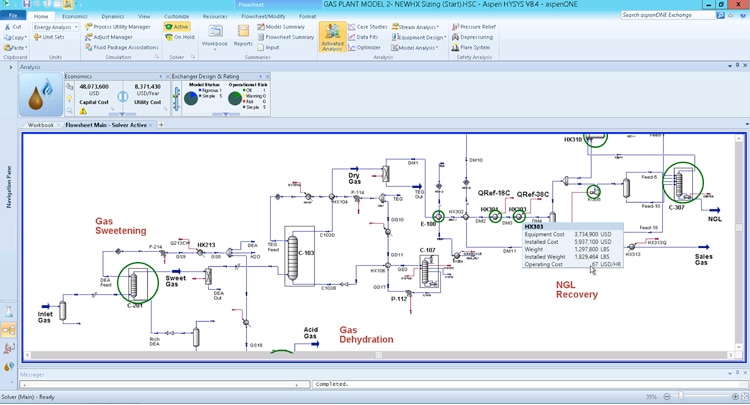Set the solver to Active

[x=177, y=27]
